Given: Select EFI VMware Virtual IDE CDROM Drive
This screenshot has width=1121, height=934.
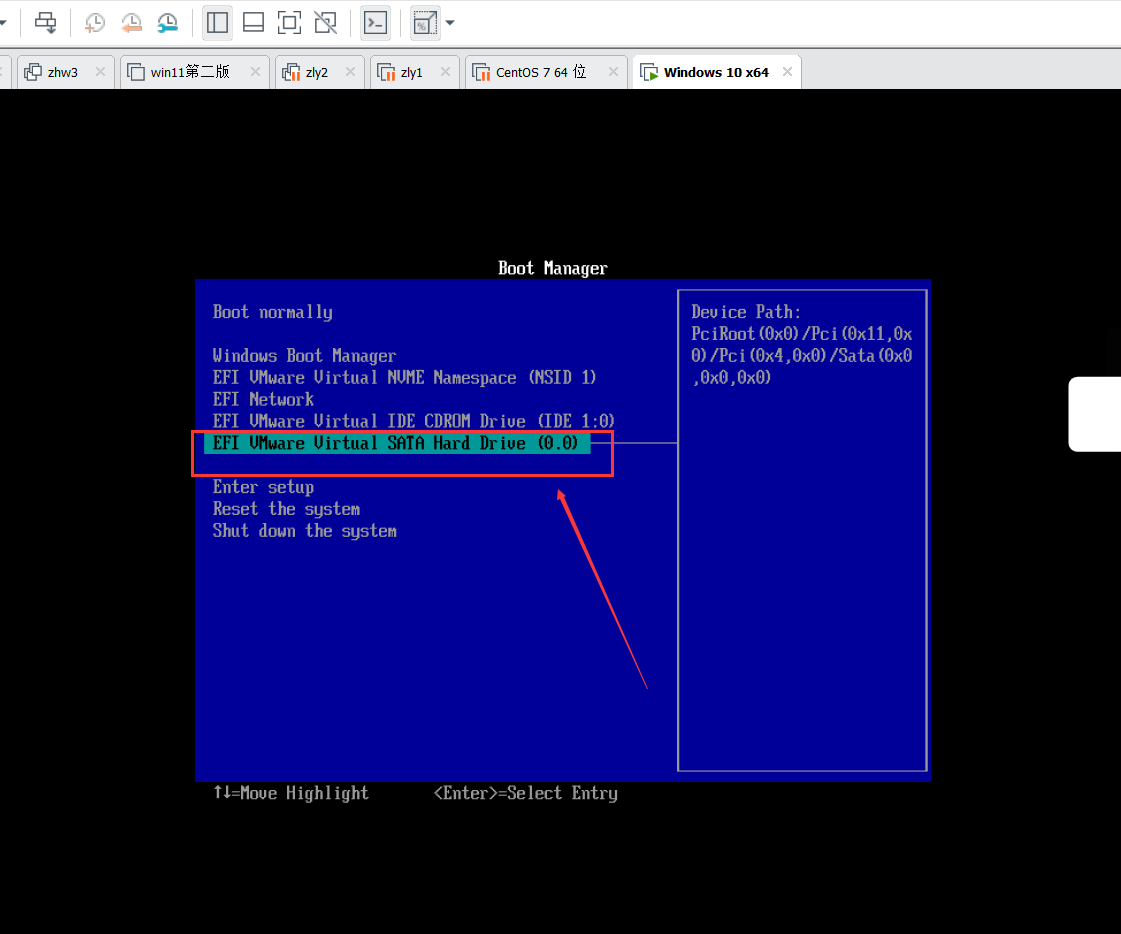Looking at the screenshot, I should point(413,421).
